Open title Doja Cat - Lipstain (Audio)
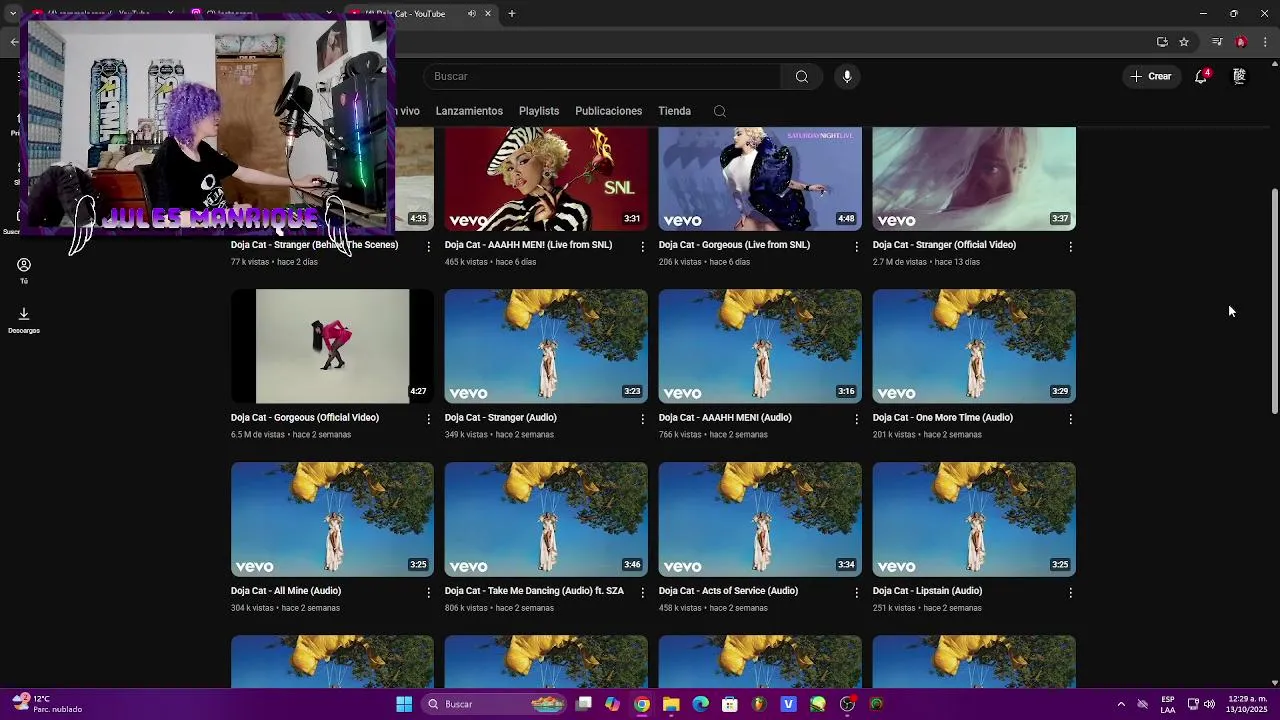The width and height of the screenshot is (1280, 720). (x=927, y=591)
